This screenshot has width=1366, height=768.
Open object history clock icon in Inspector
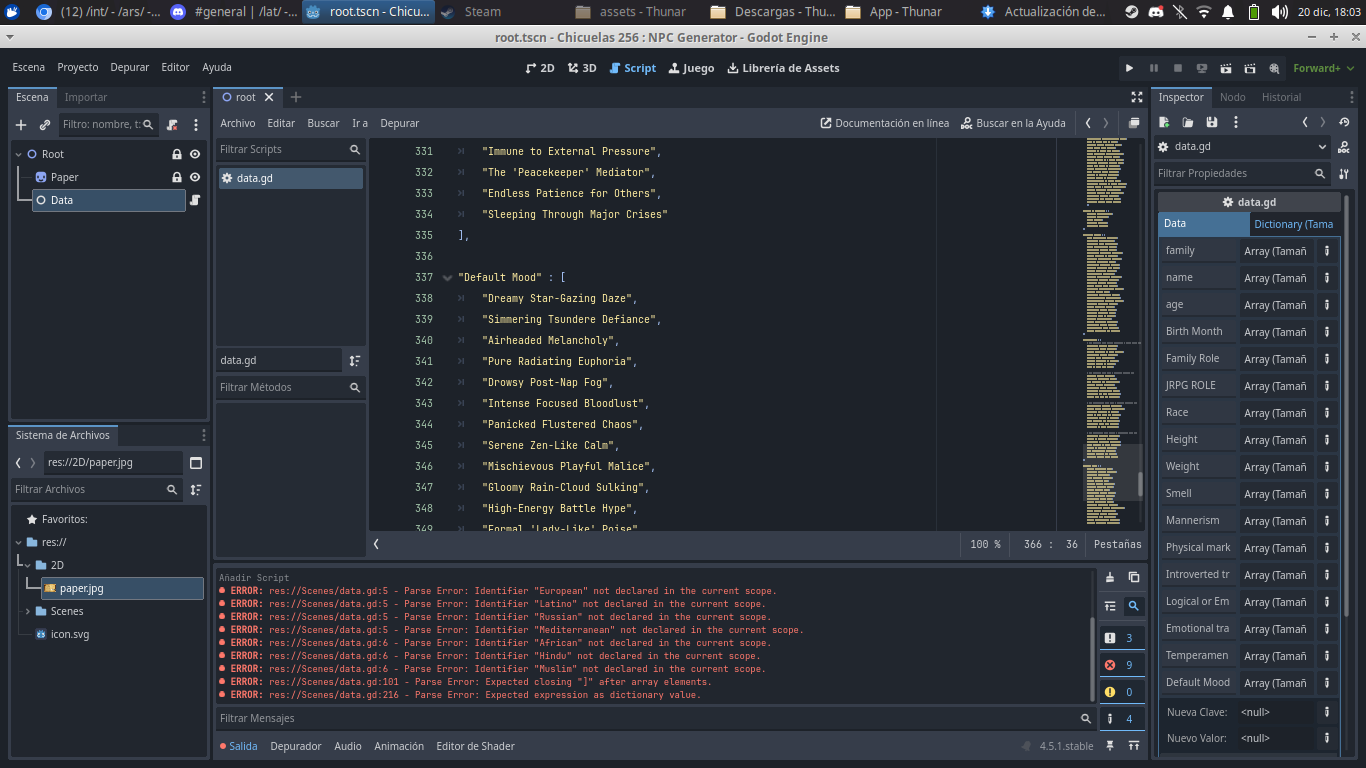pyautogui.click(x=1343, y=122)
